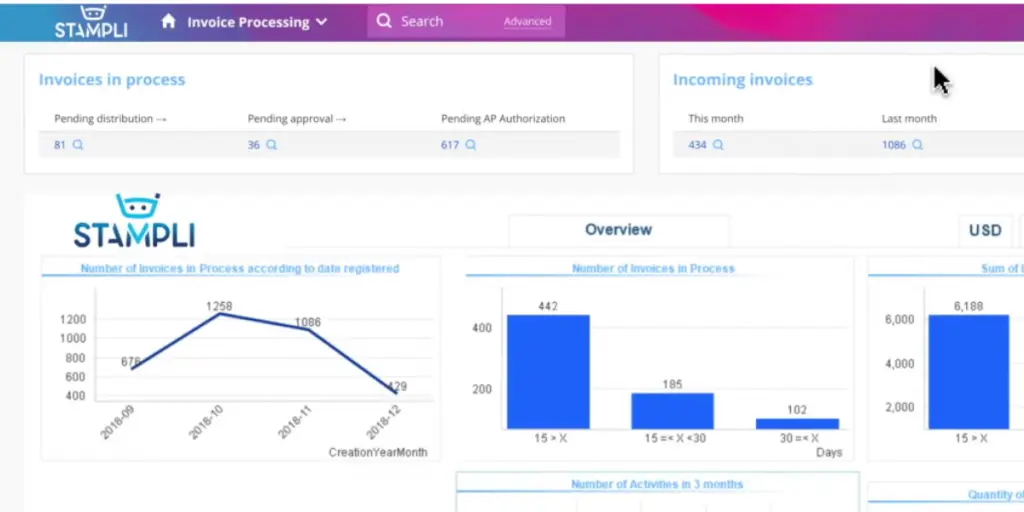This screenshot has width=1024, height=512.
Task: Open the Pending approval arrow link
Action: [x=297, y=119]
